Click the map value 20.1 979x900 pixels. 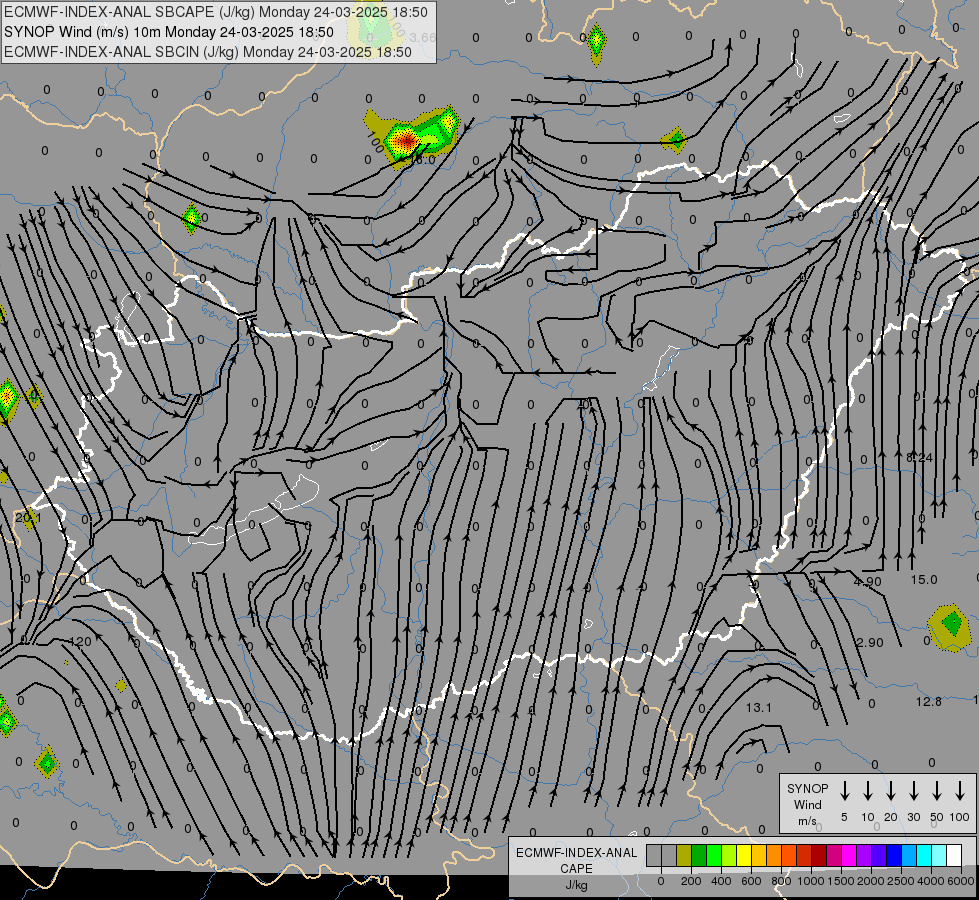[x=28, y=518]
